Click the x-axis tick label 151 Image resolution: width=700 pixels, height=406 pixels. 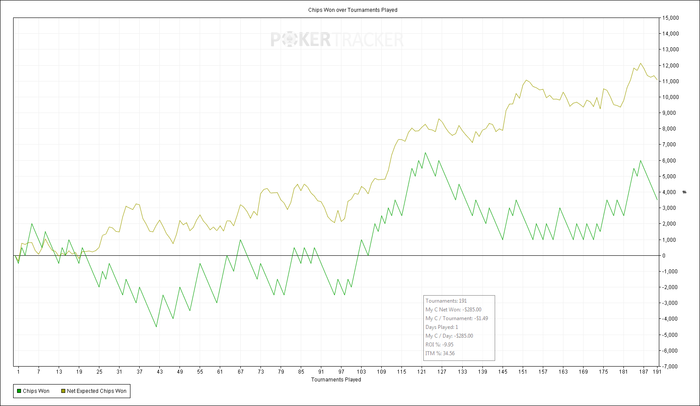[523, 372]
